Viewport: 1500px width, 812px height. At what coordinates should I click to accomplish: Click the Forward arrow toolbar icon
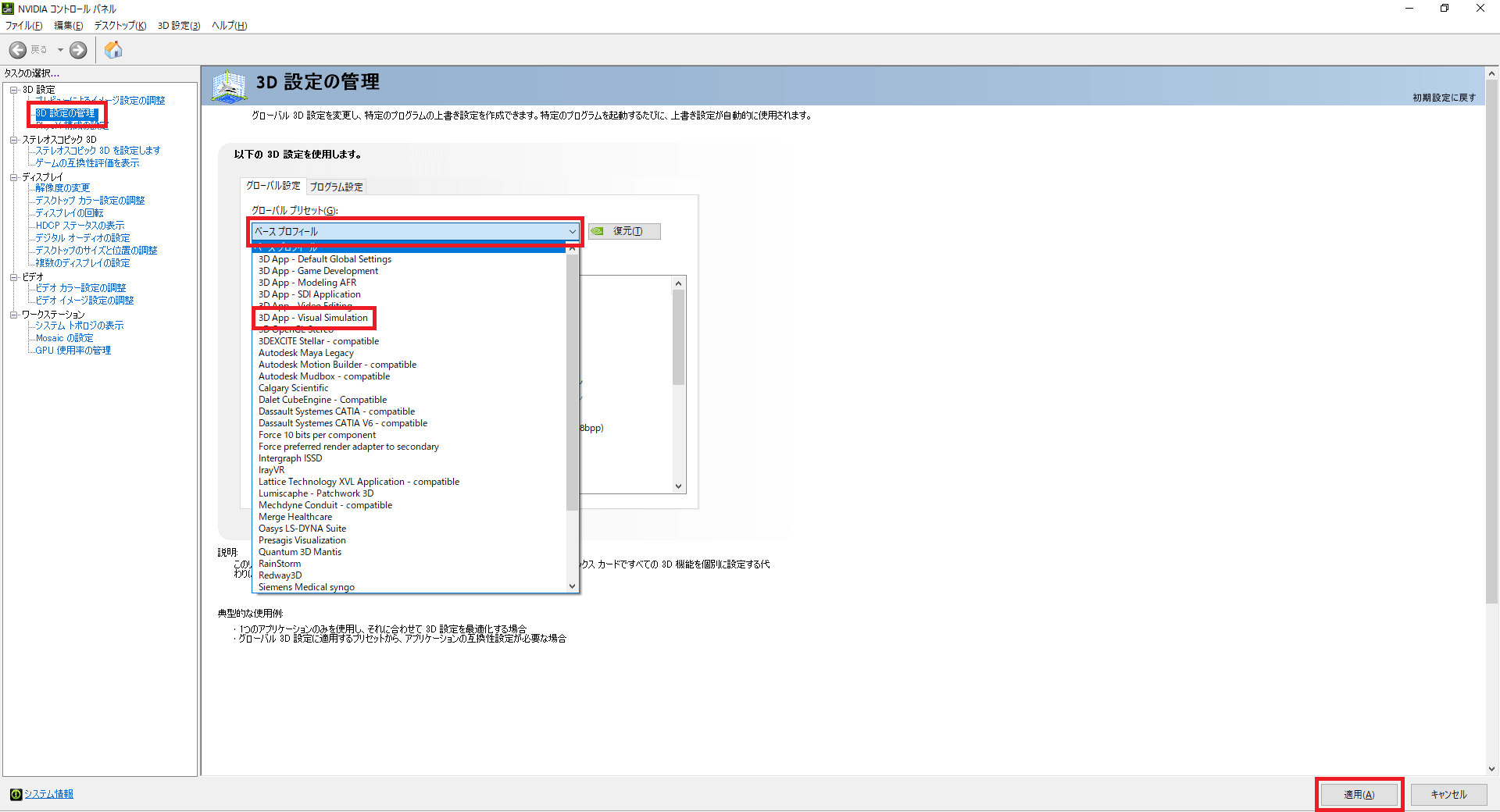78,50
